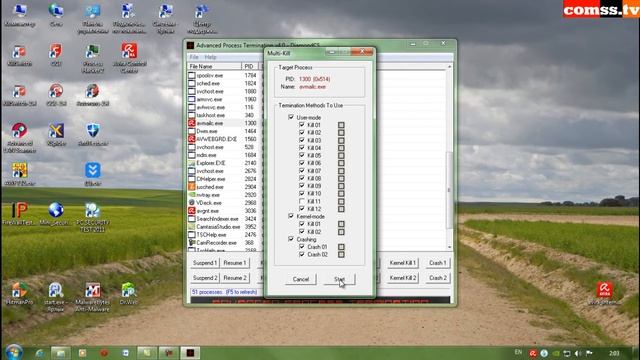Click Suspend 1 button

205,263
